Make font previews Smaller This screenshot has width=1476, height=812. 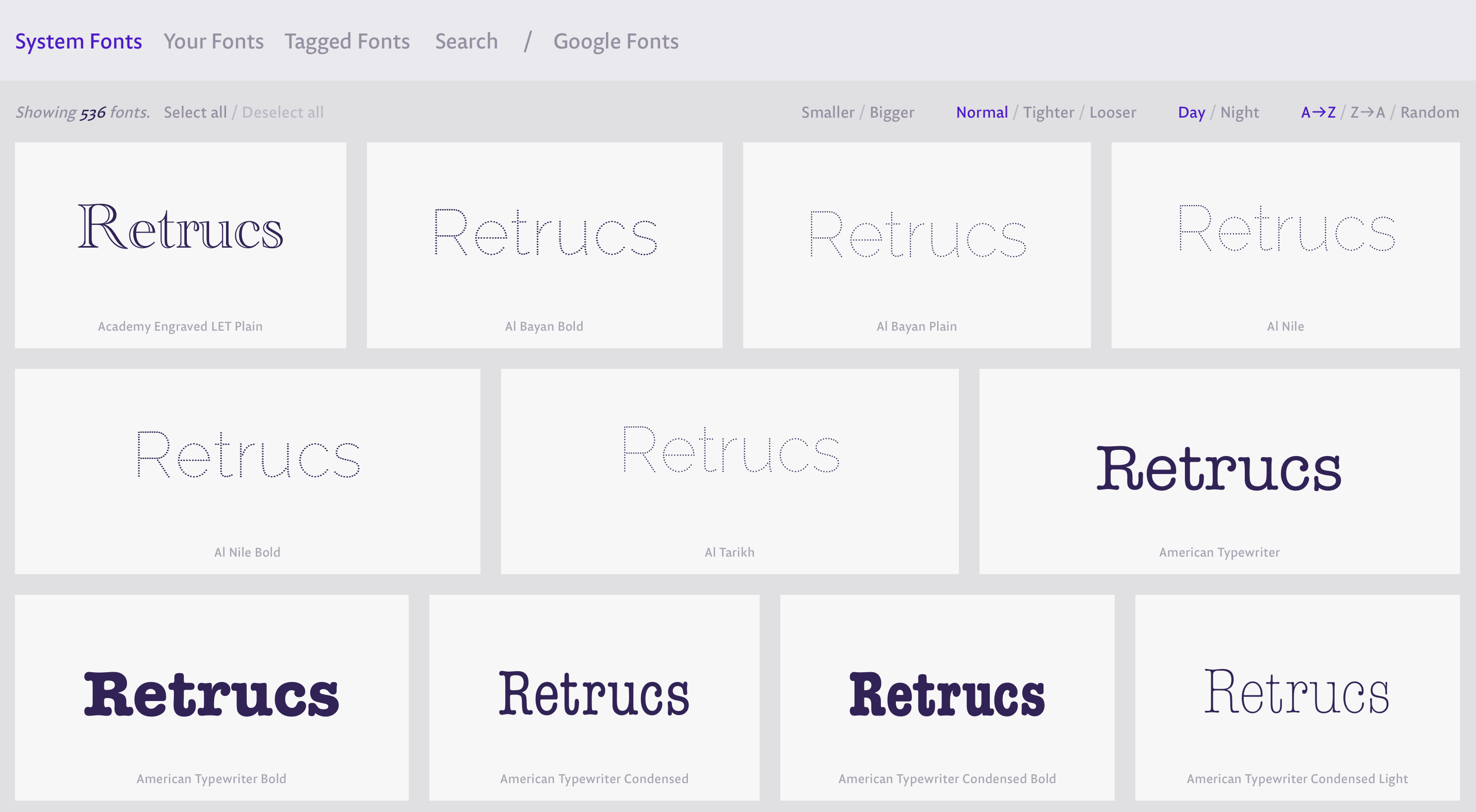coord(827,112)
